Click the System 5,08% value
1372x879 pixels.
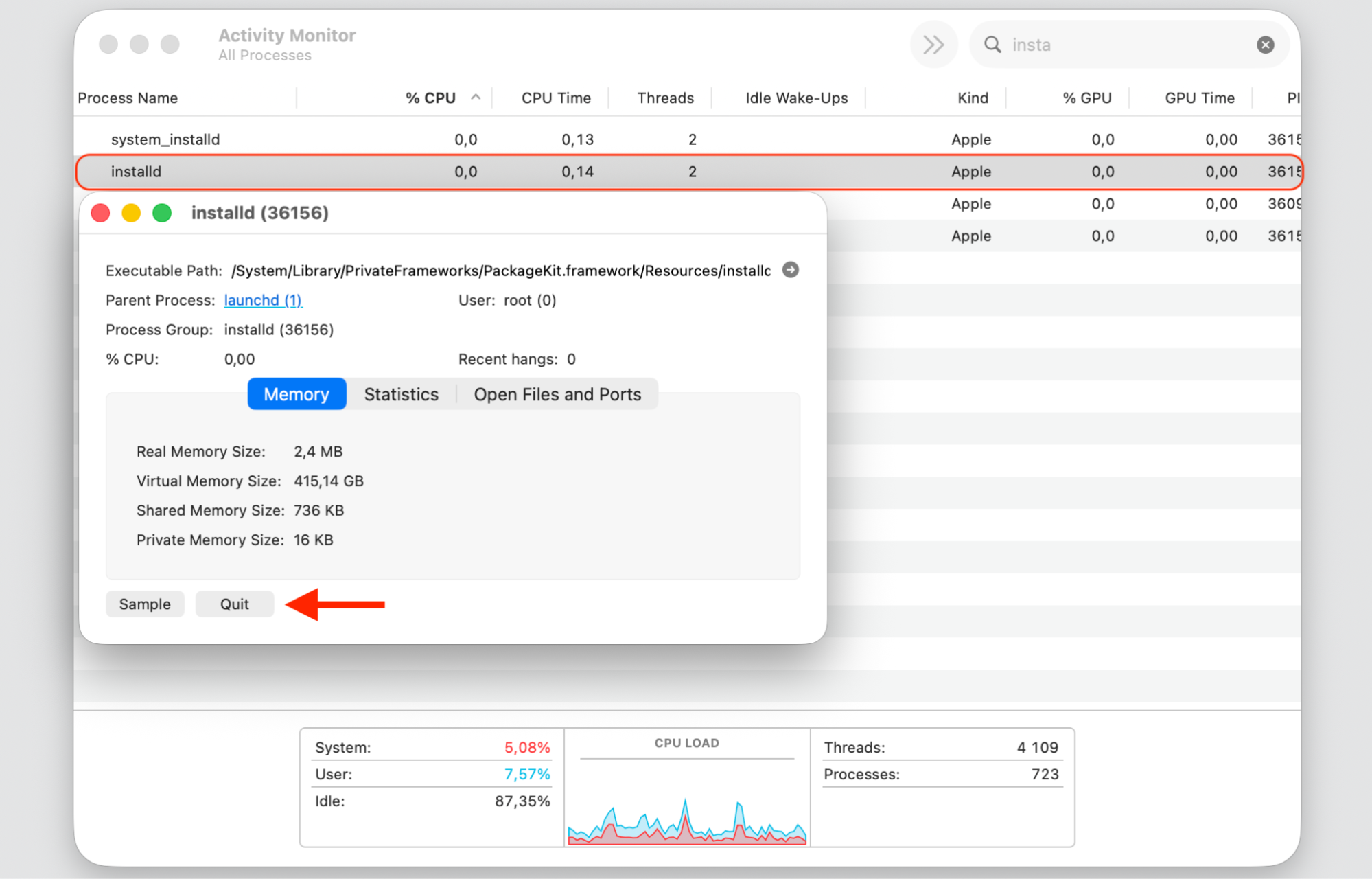click(527, 747)
